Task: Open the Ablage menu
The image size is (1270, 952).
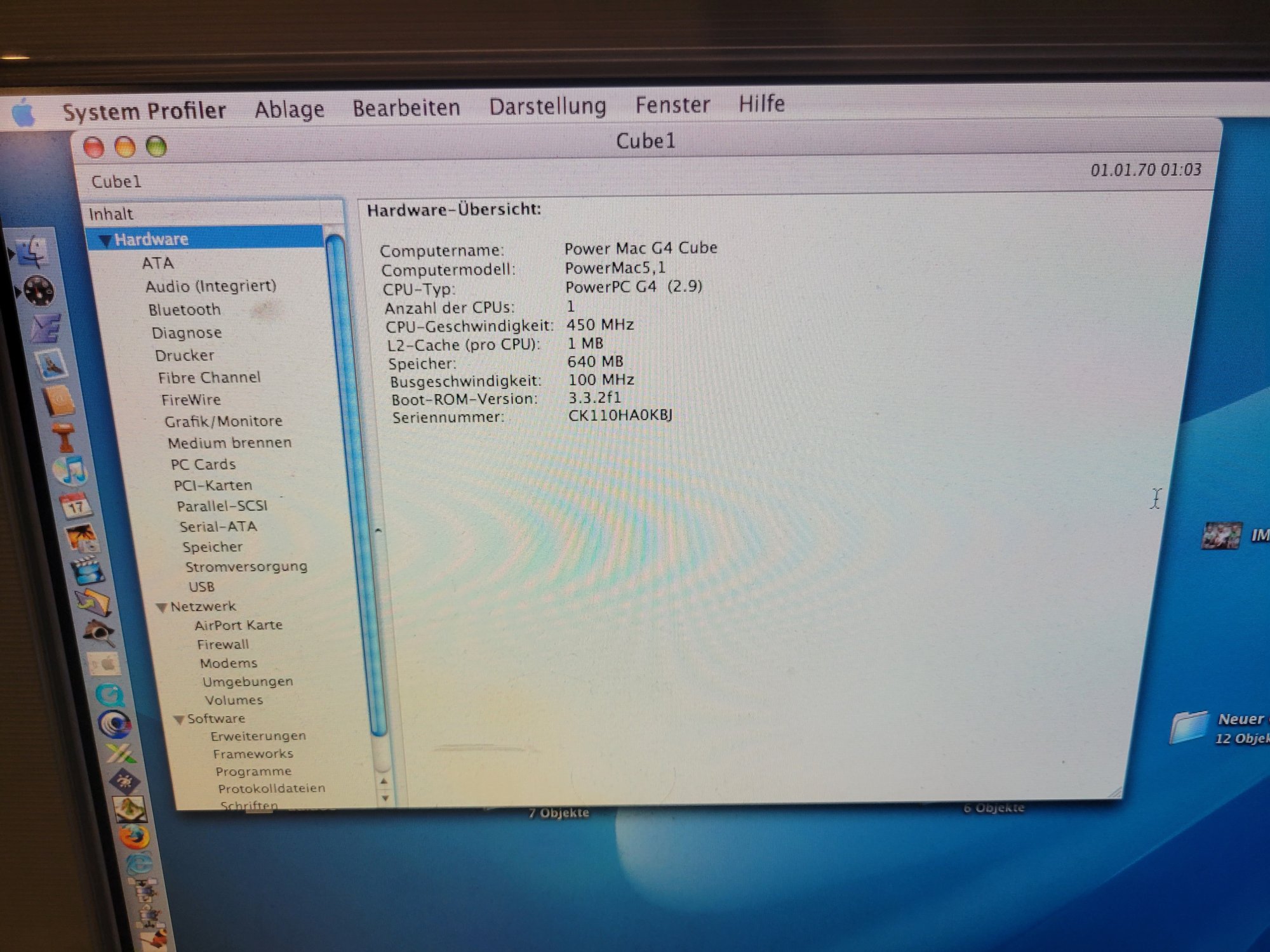Action: (289, 110)
